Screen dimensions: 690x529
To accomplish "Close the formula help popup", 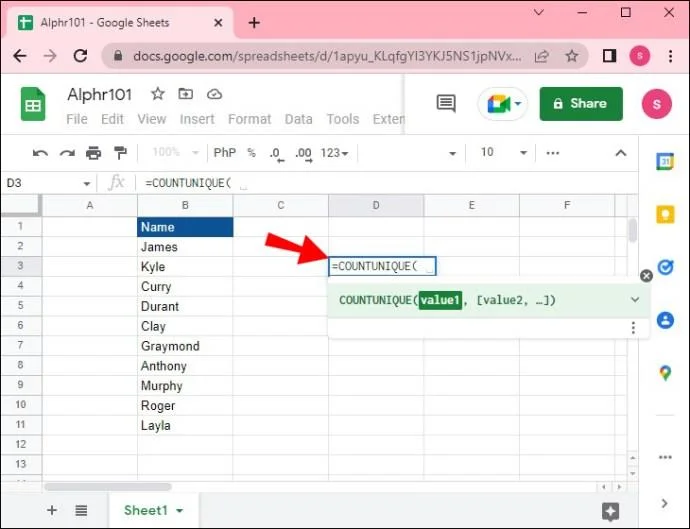I will pos(646,276).
